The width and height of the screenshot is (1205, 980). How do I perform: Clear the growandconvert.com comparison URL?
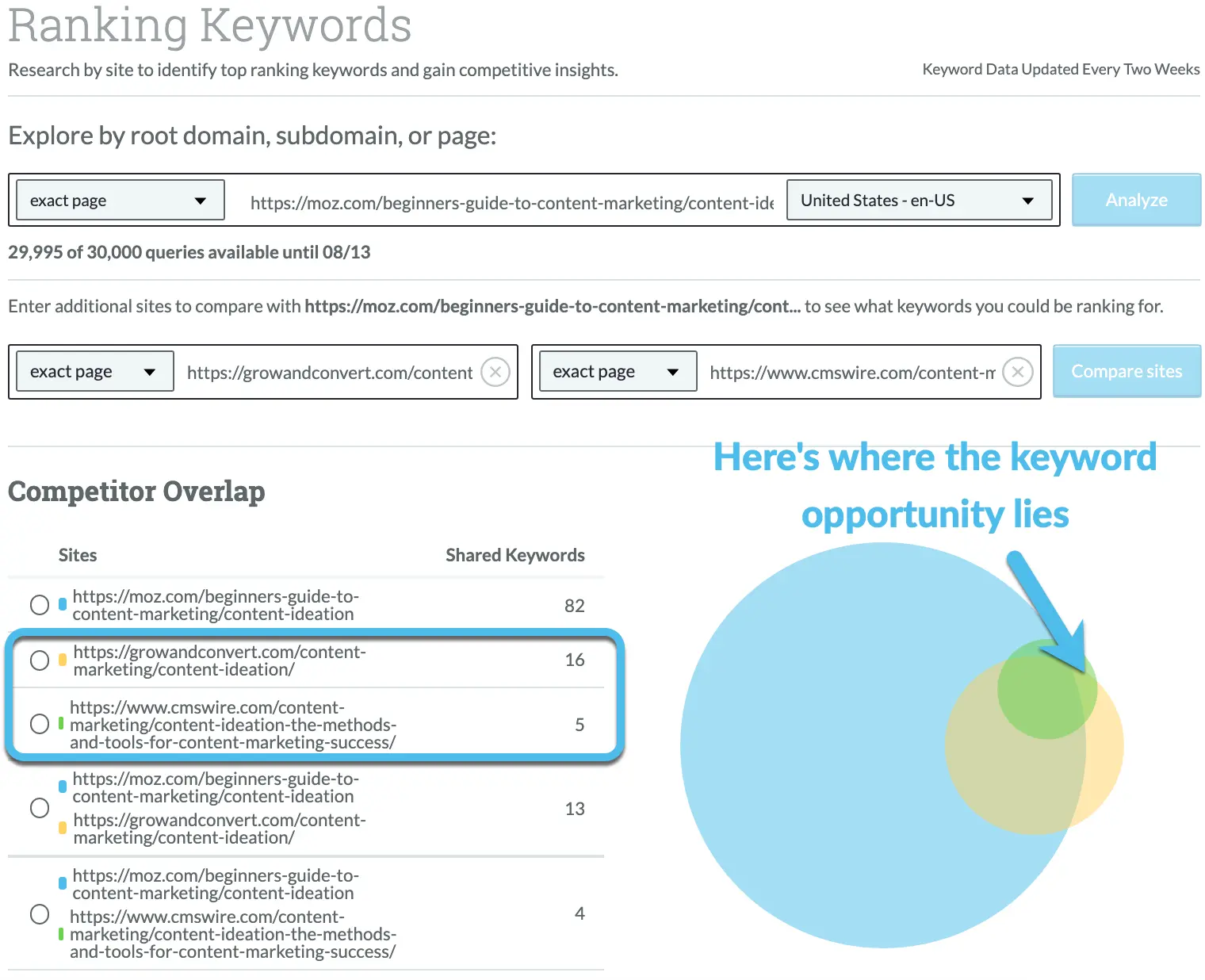(x=495, y=371)
